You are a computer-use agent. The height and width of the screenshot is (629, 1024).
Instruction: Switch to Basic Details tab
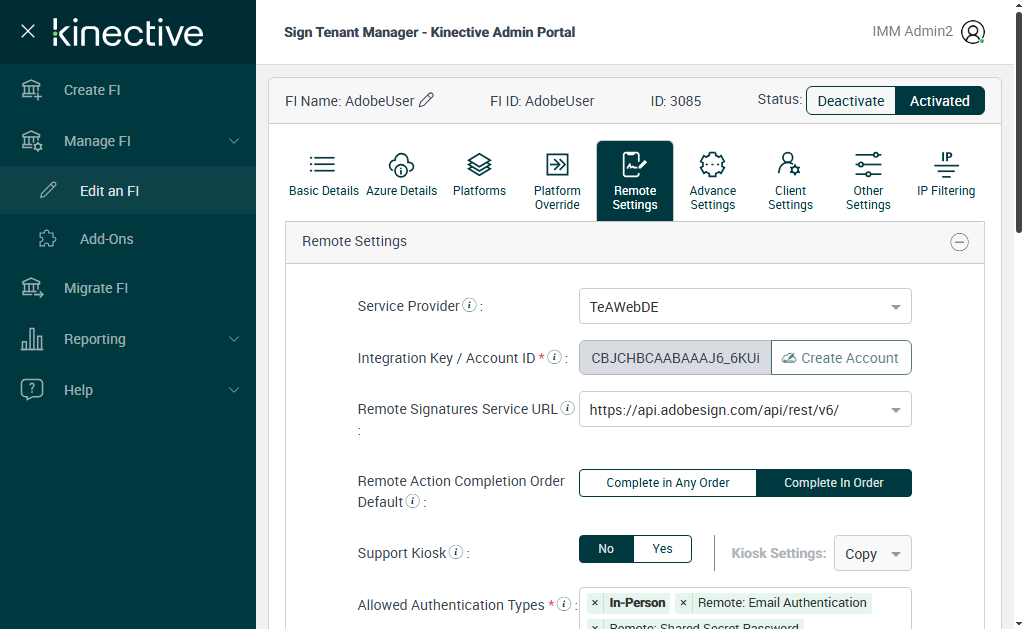tap(323, 181)
